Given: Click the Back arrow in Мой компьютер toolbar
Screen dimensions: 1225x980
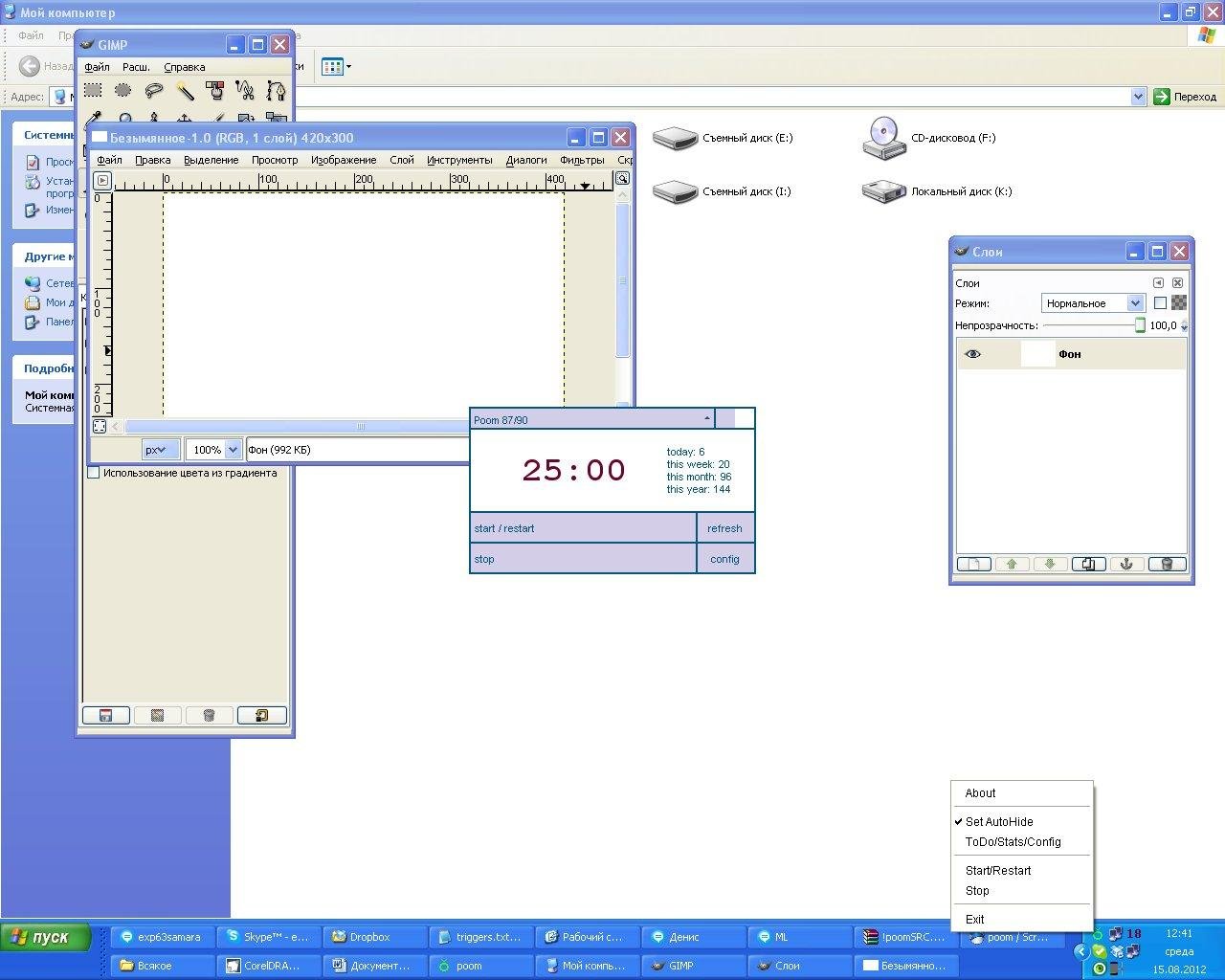Looking at the screenshot, I should 30,66.
